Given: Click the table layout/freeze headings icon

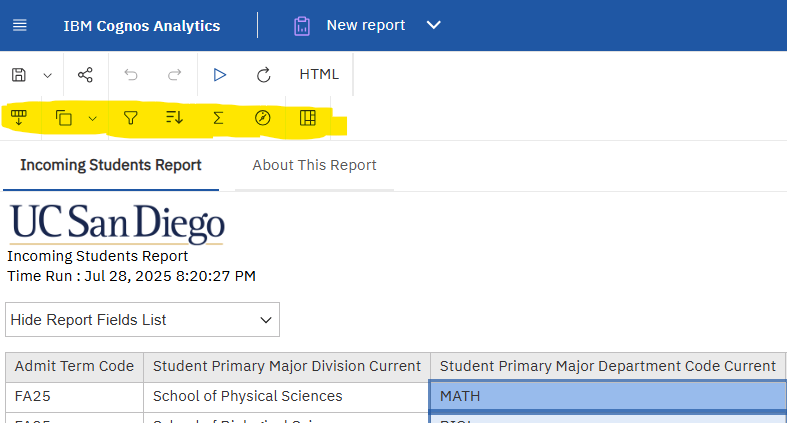Looking at the screenshot, I should coord(308,118).
